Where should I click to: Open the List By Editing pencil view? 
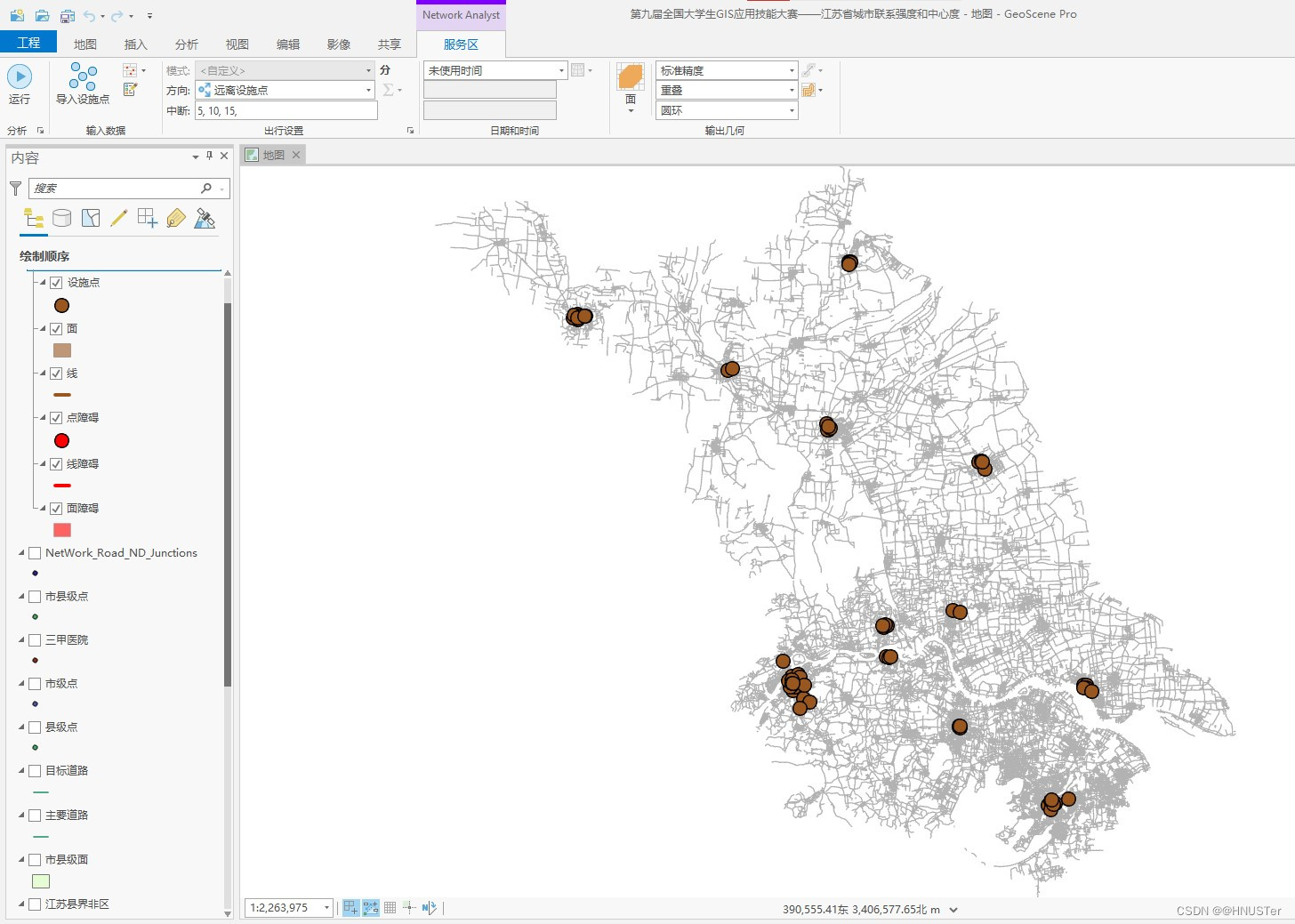click(x=118, y=218)
